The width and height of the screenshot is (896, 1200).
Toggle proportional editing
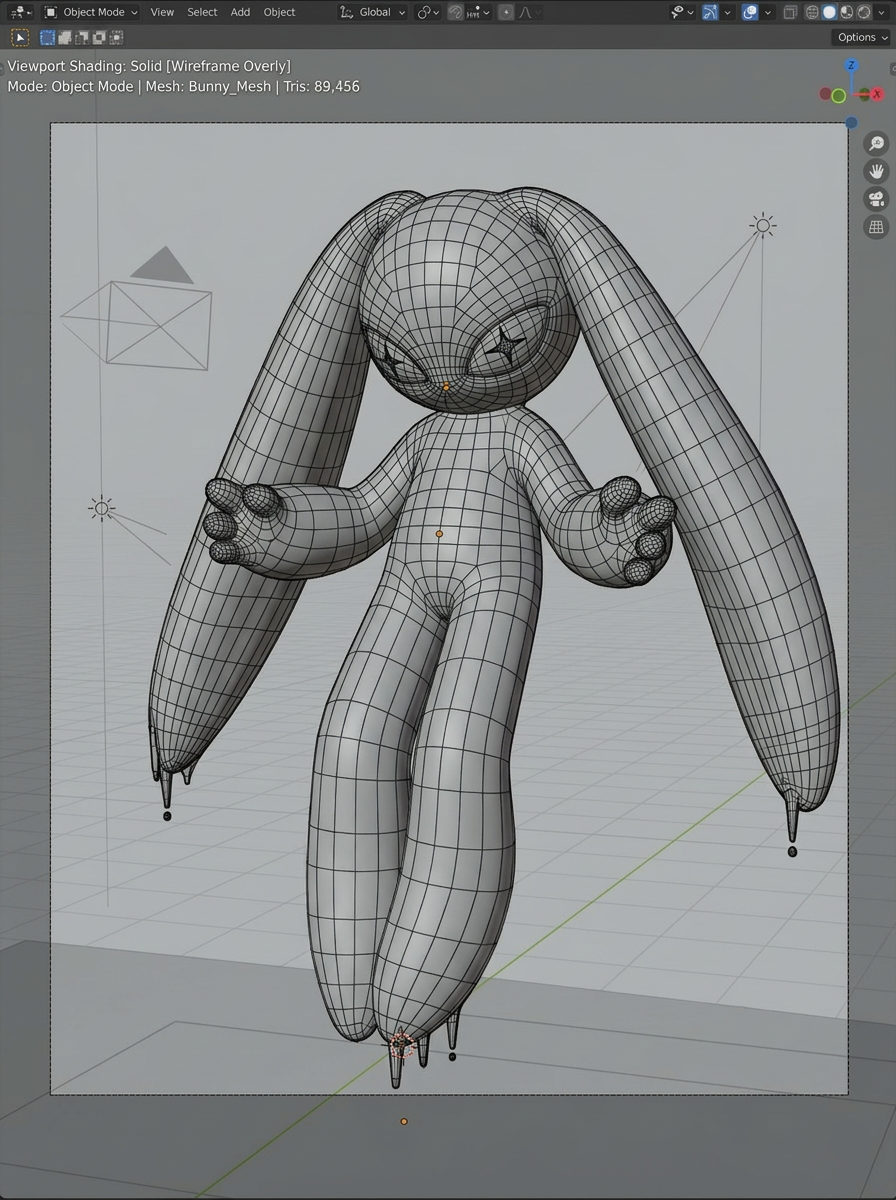(x=506, y=12)
